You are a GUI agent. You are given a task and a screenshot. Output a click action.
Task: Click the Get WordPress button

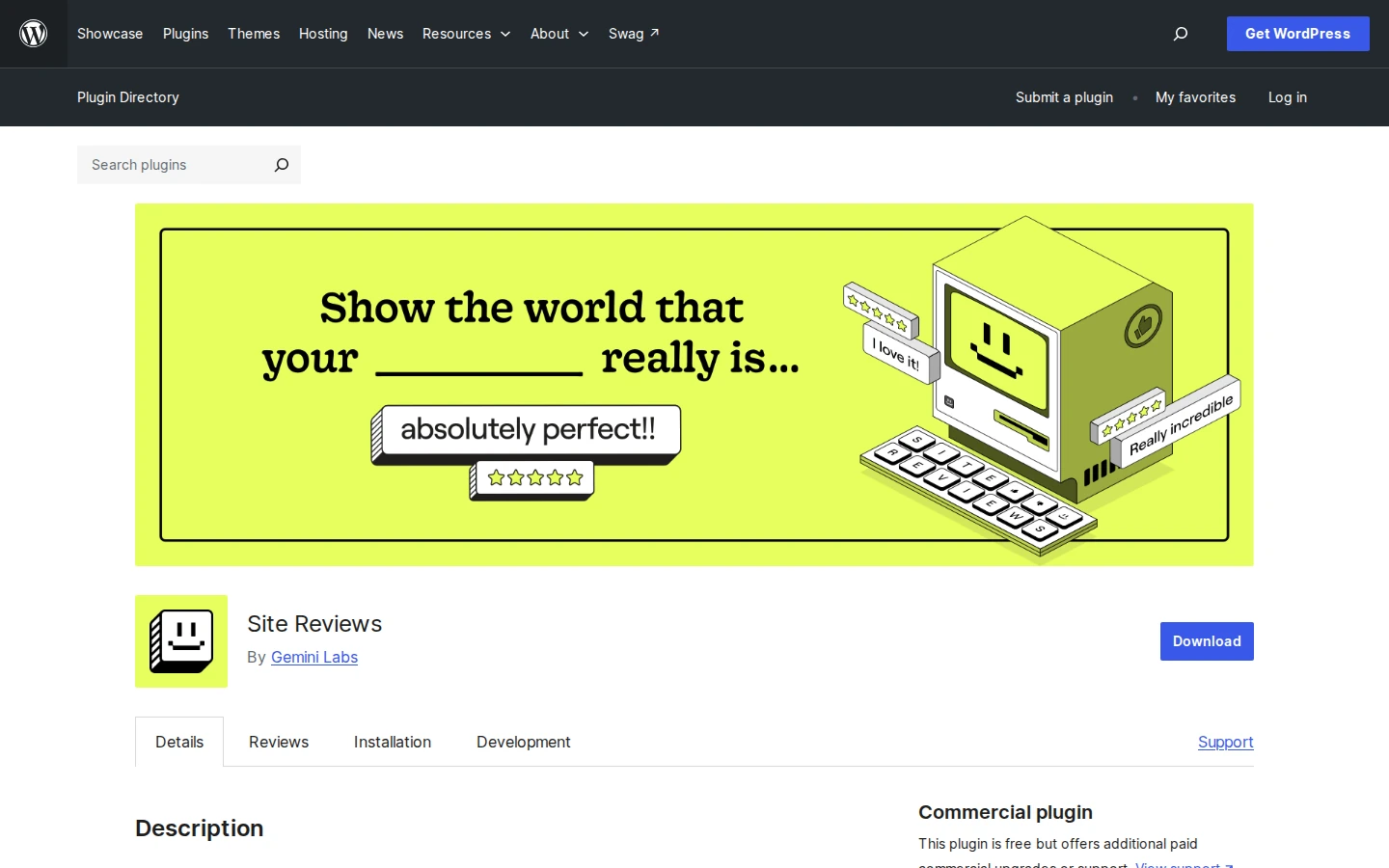[x=1297, y=34]
